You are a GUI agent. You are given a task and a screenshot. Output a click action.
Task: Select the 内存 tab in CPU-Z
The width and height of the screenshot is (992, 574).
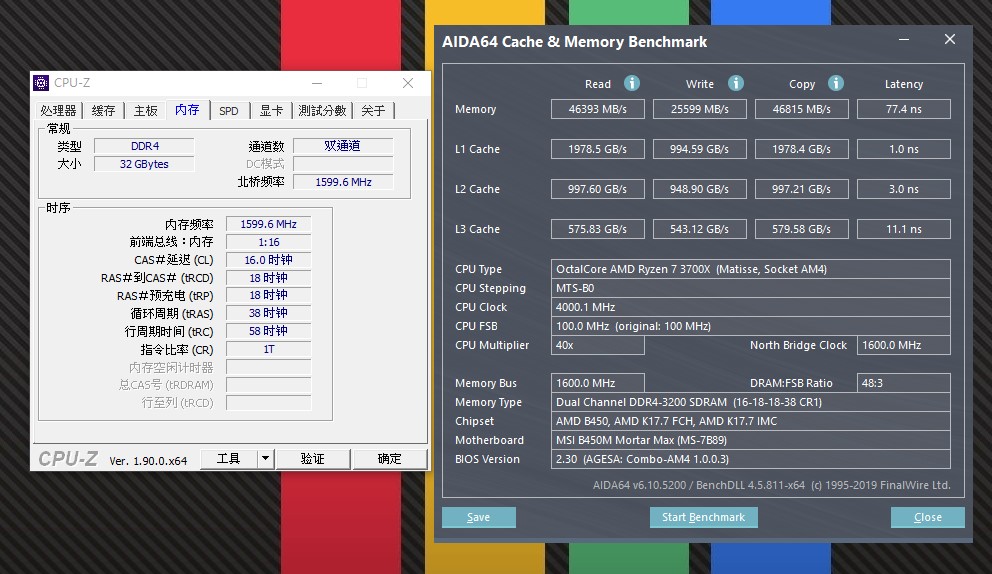click(x=187, y=109)
